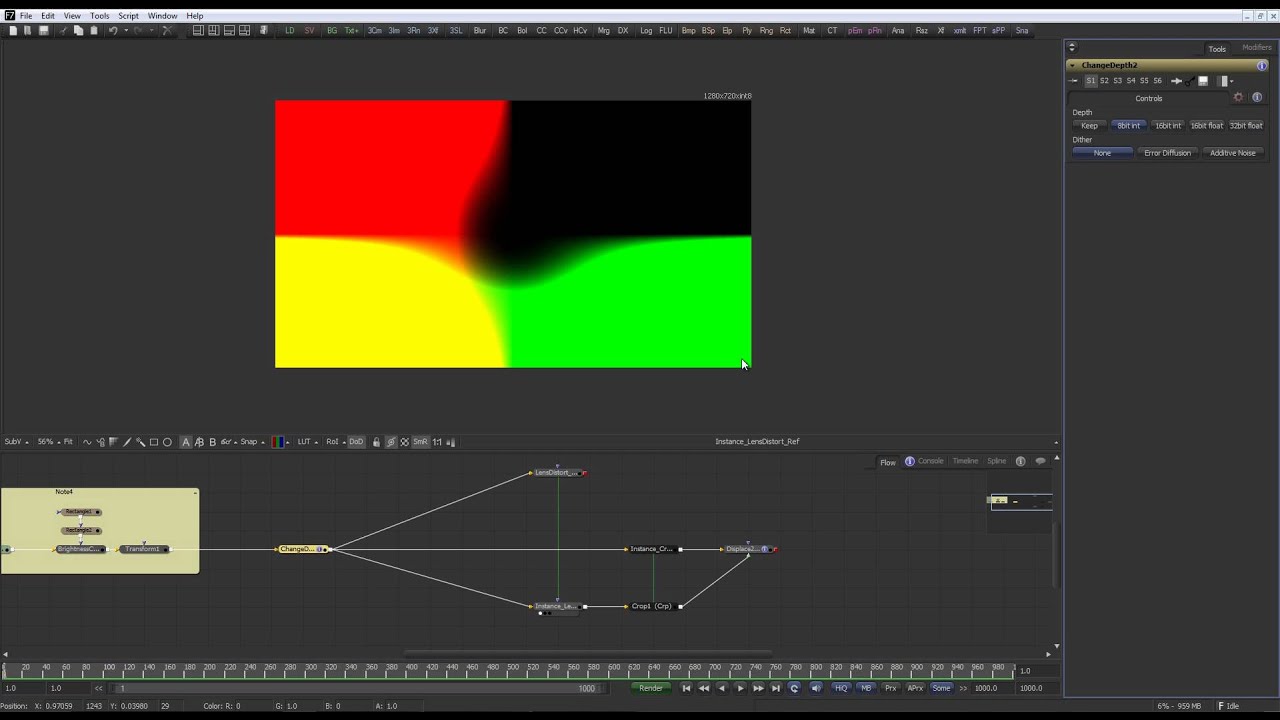Screen dimensions: 1280x720
Task: Add pEmitter via pEm toolbar button
Action: click(x=855, y=31)
